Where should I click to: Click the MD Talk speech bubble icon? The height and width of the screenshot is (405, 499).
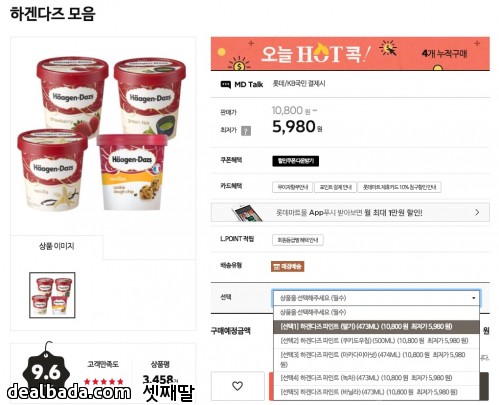226,85
